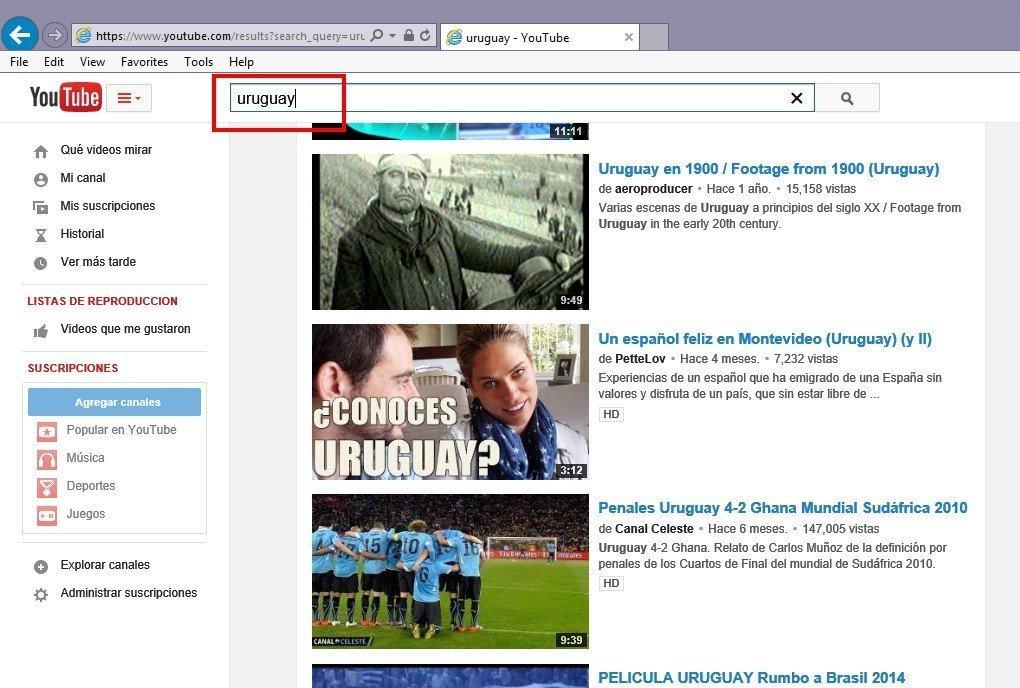Open 'Penales Uruguay 4-2 Ghana' video link

[x=782, y=508]
